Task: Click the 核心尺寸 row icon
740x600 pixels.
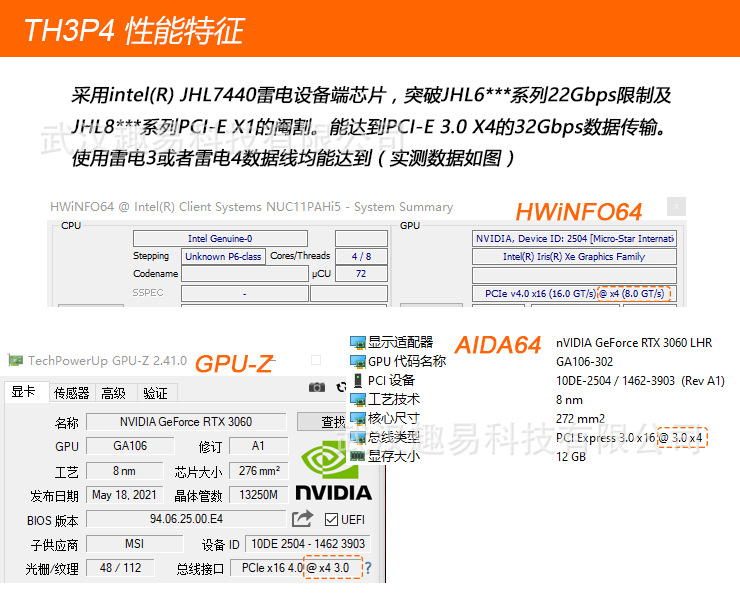Action: pos(358,418)
